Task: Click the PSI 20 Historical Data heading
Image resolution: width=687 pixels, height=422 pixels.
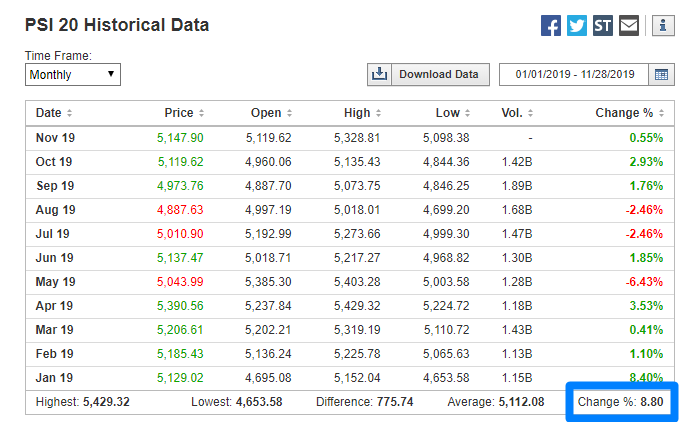Action: pyautogui.click(x=117, y=25)
